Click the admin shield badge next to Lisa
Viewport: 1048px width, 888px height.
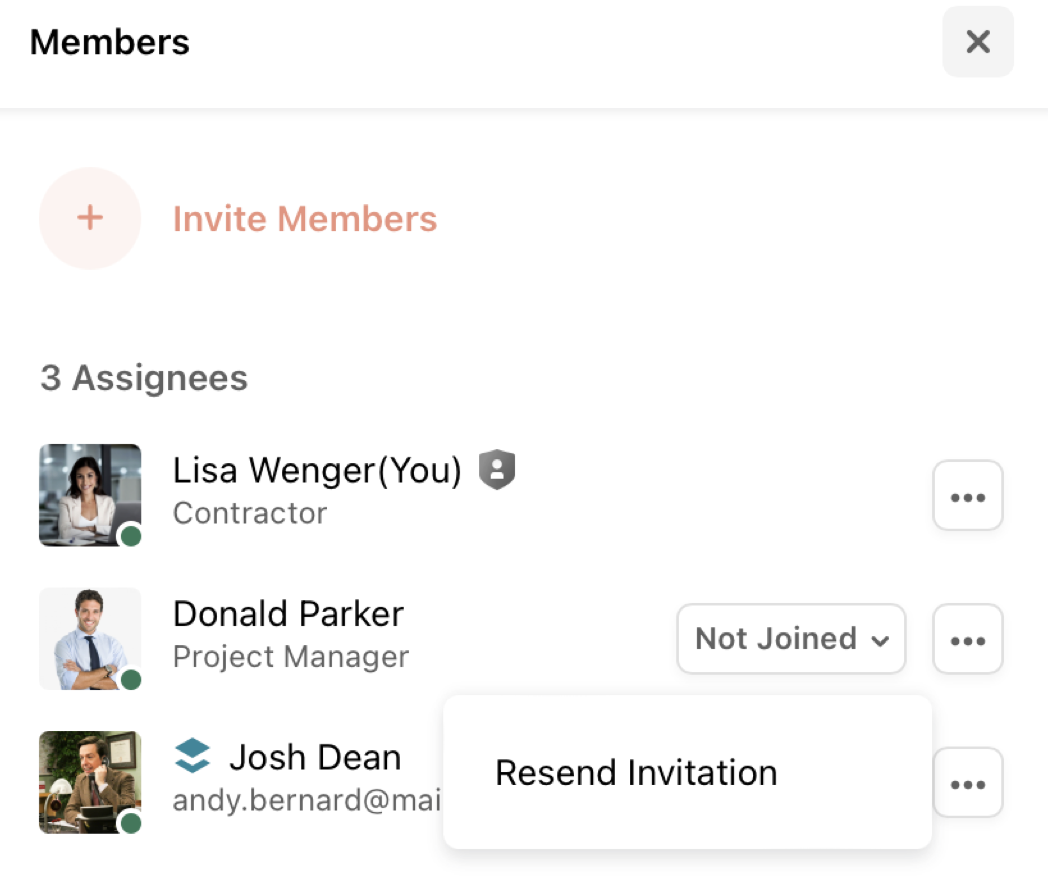point(497,469)
